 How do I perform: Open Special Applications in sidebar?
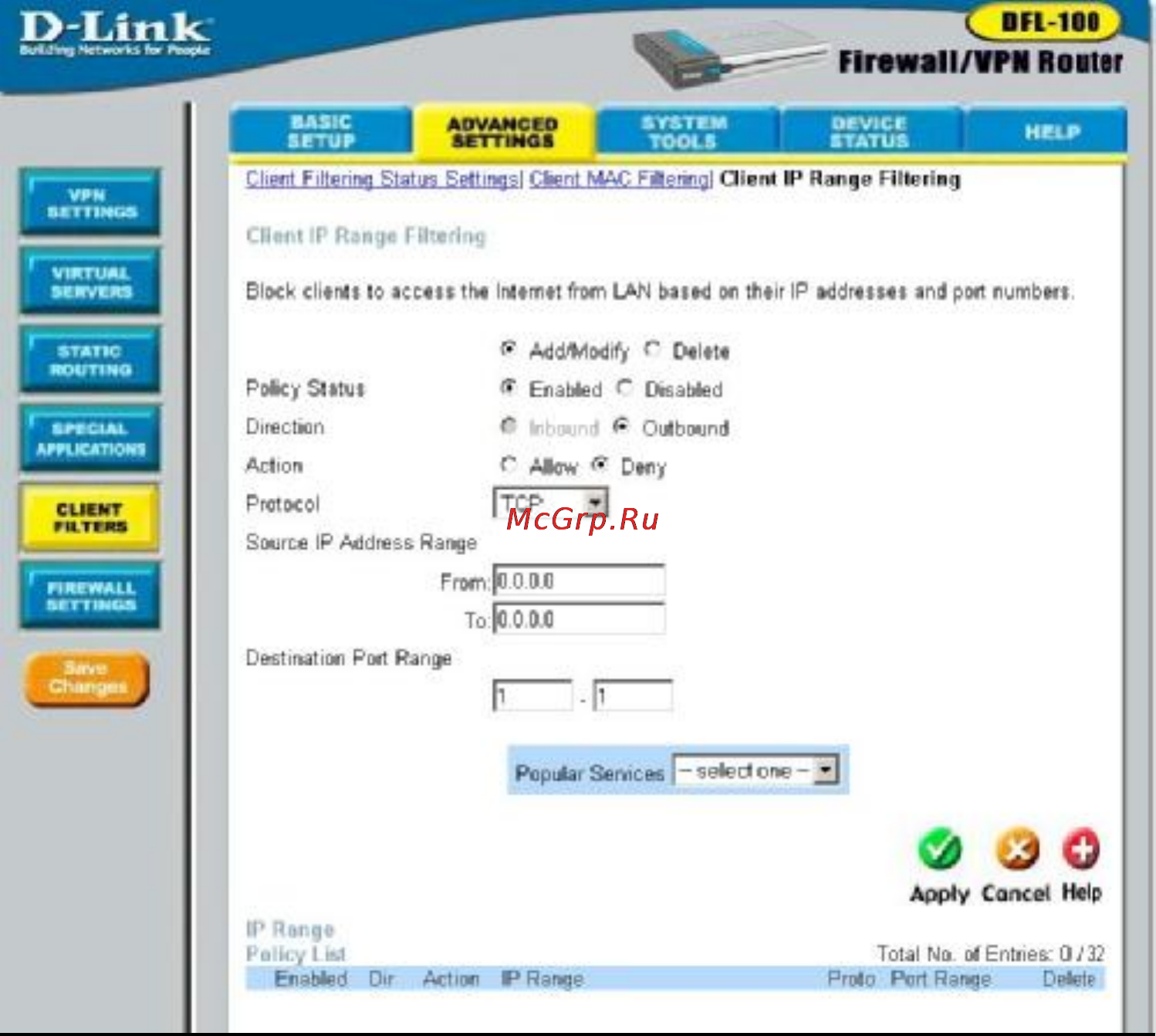[90, 438]
